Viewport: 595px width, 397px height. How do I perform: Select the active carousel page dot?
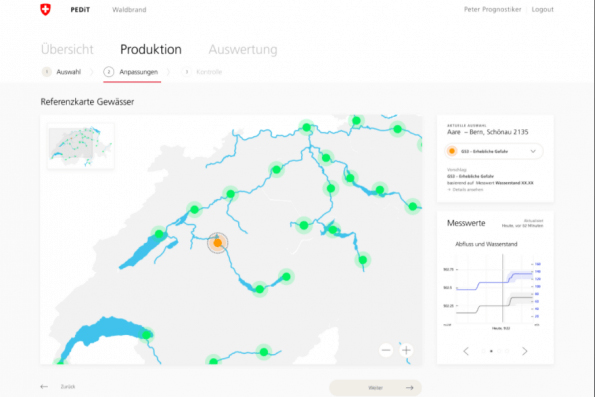491,351
